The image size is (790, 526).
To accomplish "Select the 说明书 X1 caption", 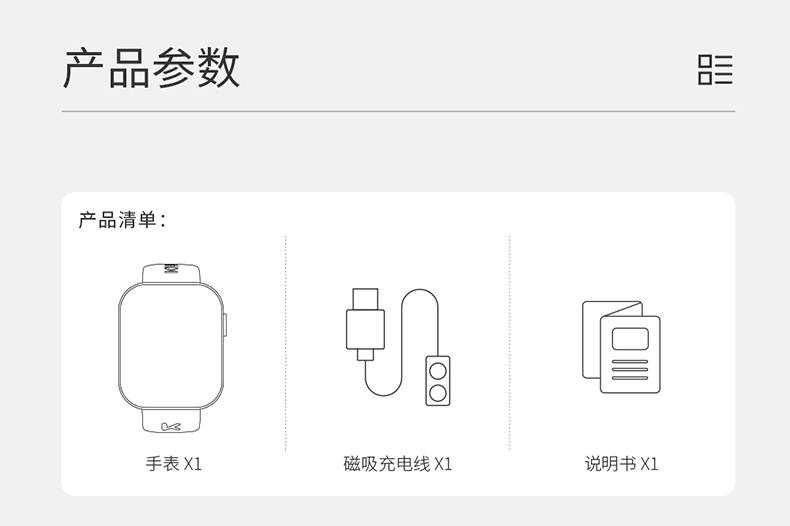I will click(622, 464).
